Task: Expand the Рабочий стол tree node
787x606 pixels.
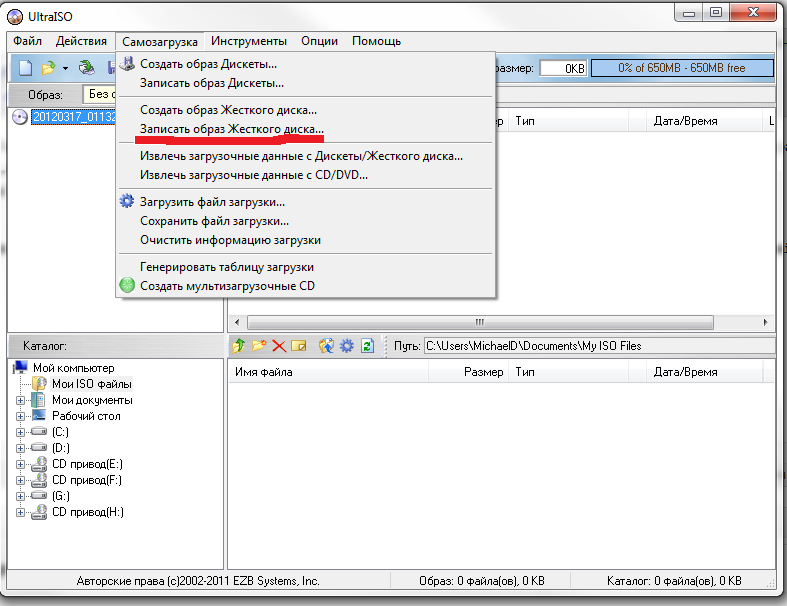Action: pos(20,416)
